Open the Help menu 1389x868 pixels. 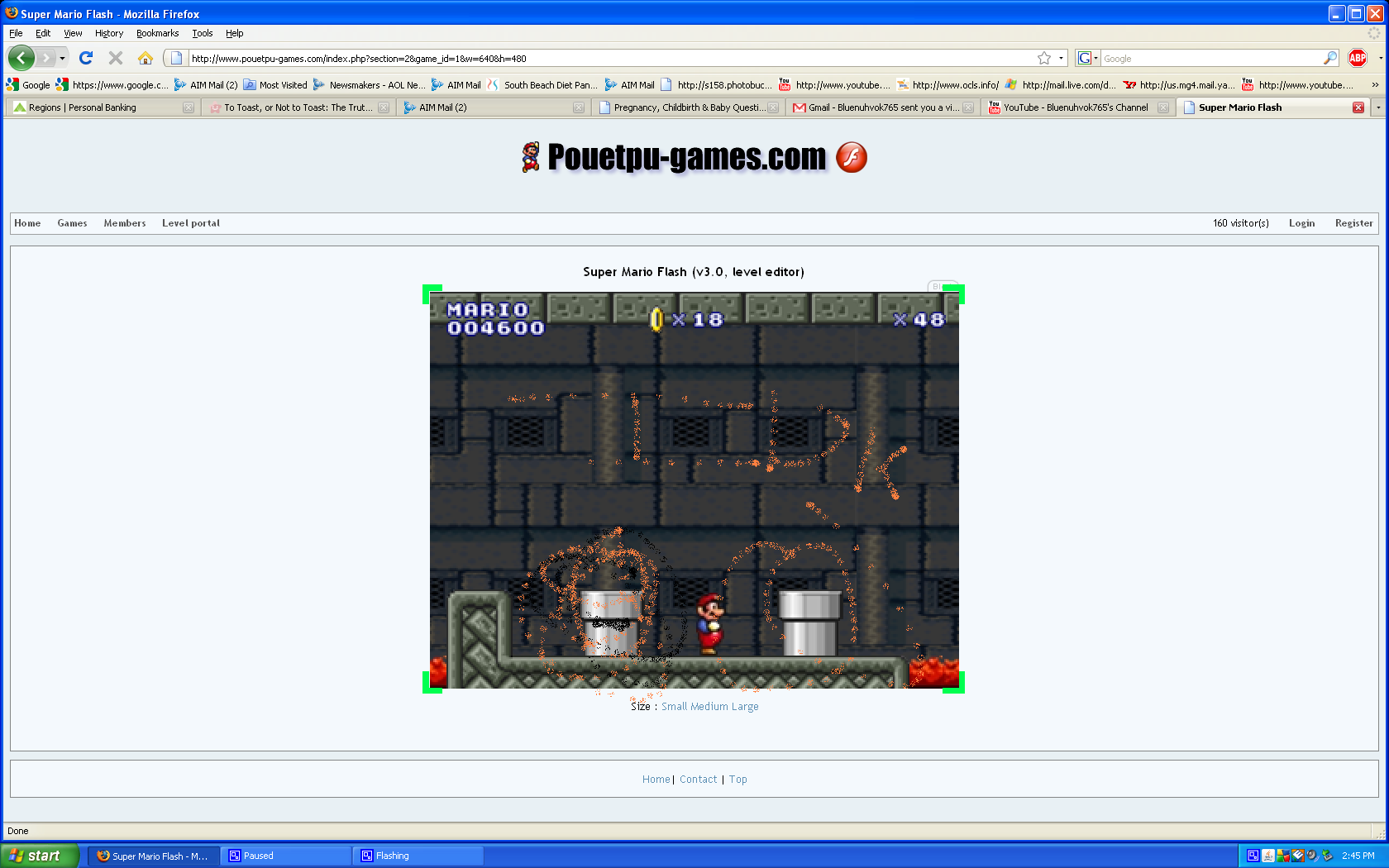tap(235, 33)
